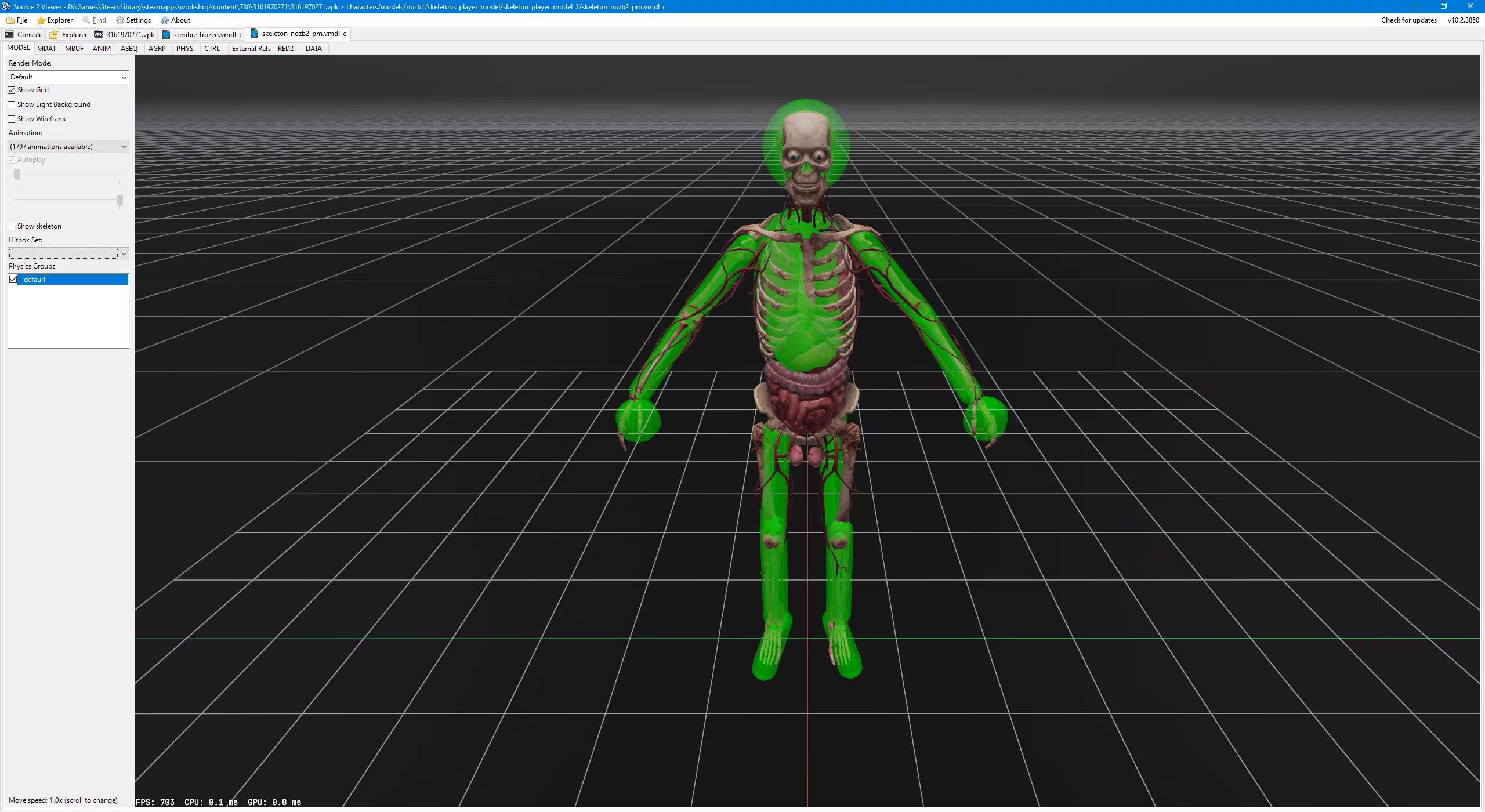Uncheck the default physics group checkbox
This screenshot has height=812, width=1485.
(13, 280)
